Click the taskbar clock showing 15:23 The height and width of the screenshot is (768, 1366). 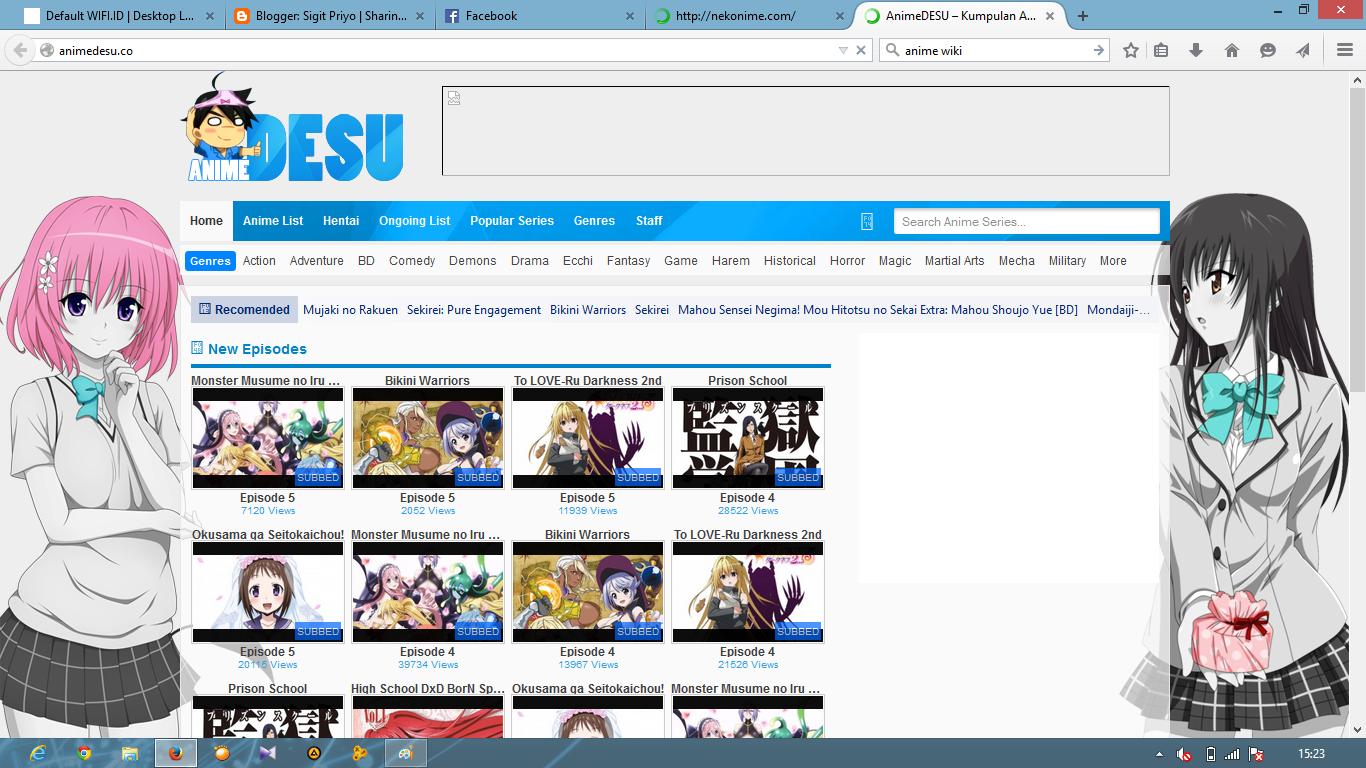1311,754
